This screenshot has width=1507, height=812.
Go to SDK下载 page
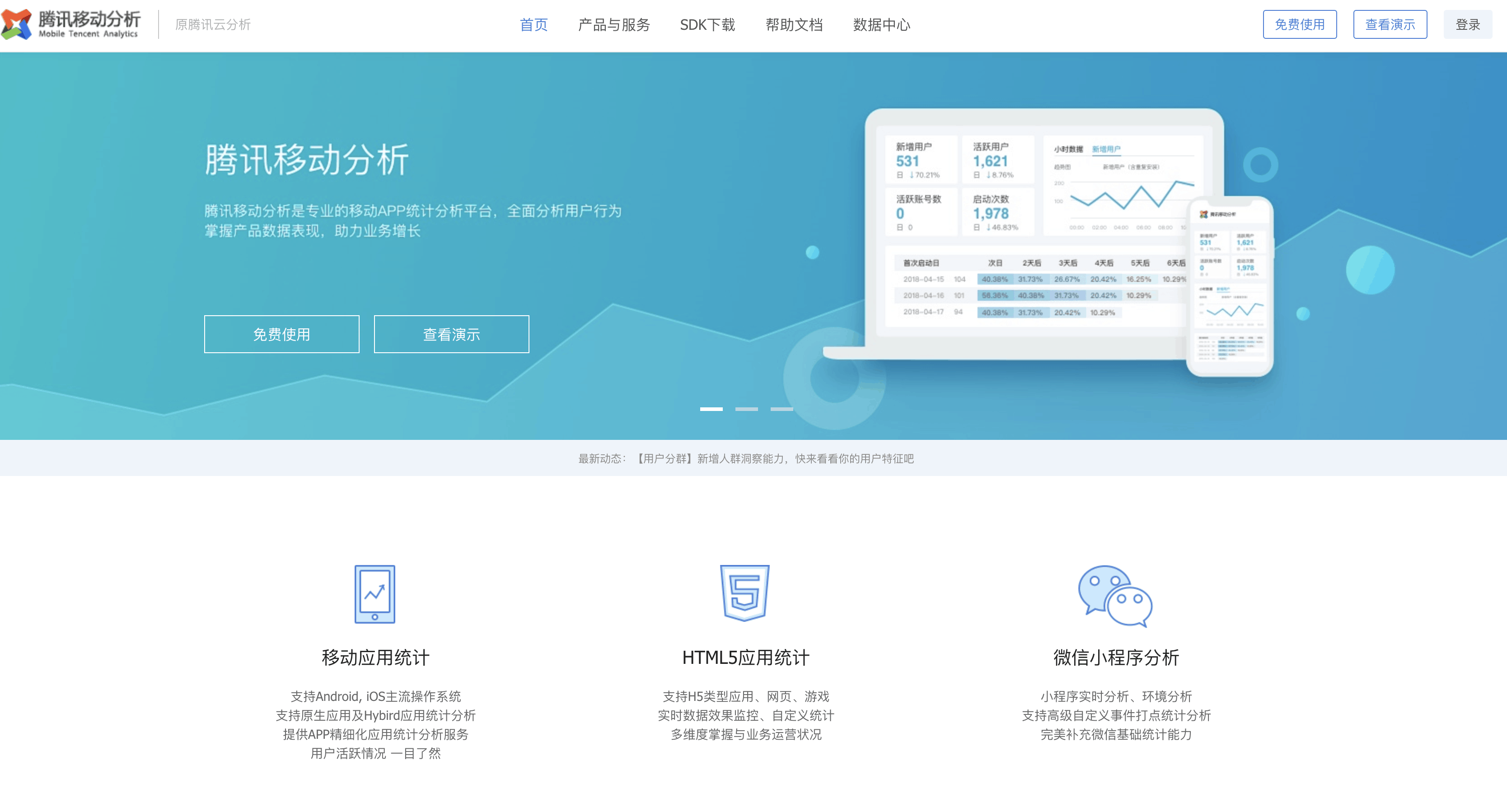707,24
